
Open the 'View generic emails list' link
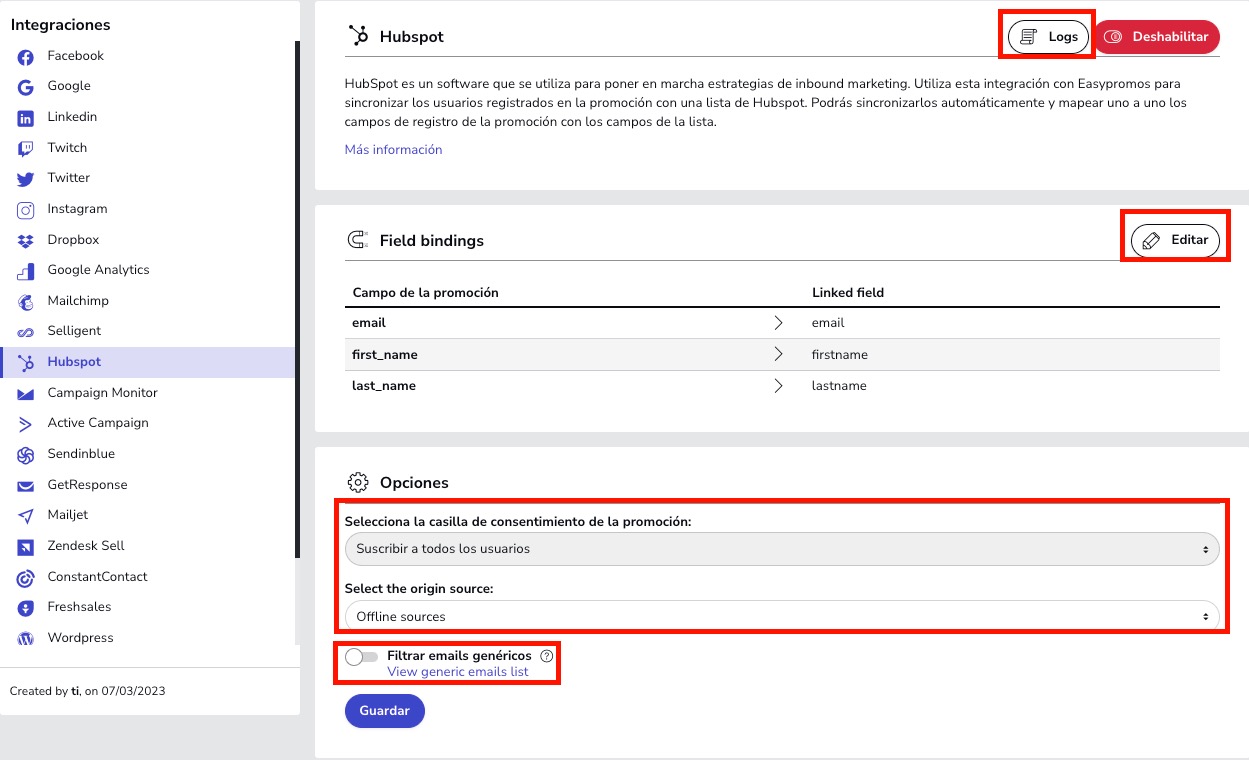[458, 671]
